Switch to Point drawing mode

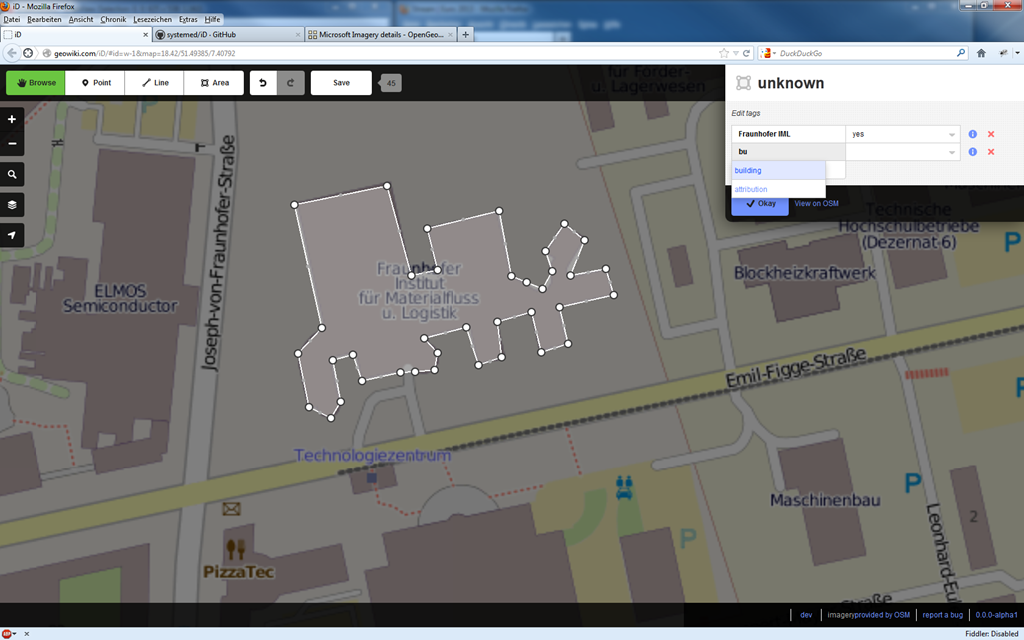pyautogui.click(x=95, y=83)
